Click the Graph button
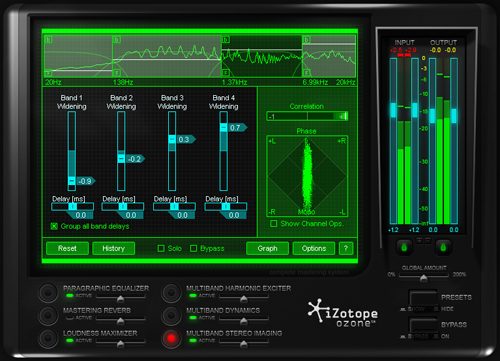This screenshot has width=500, height=361. coord(267,248)
